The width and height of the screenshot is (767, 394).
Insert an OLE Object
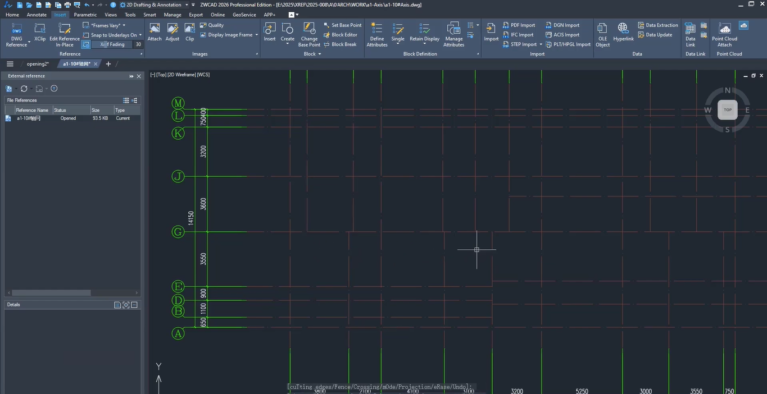pos(603,34)
